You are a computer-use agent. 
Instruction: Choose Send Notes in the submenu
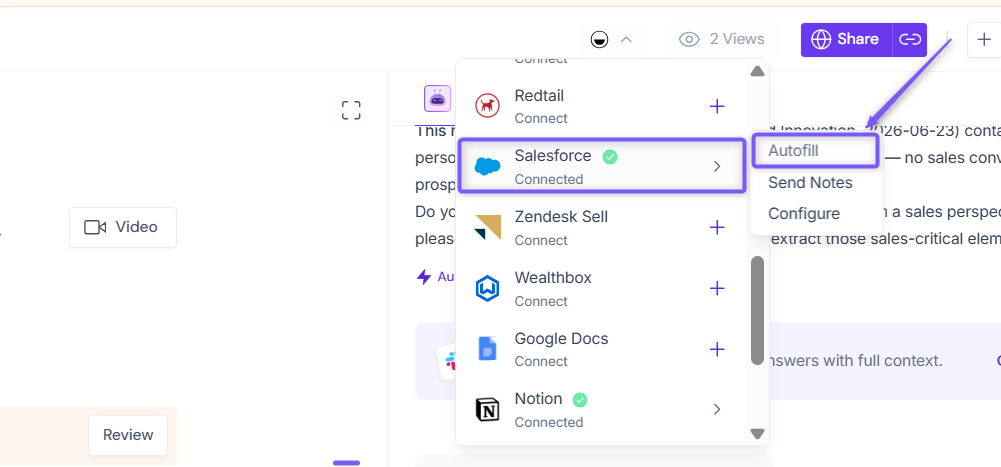(810, 182)
